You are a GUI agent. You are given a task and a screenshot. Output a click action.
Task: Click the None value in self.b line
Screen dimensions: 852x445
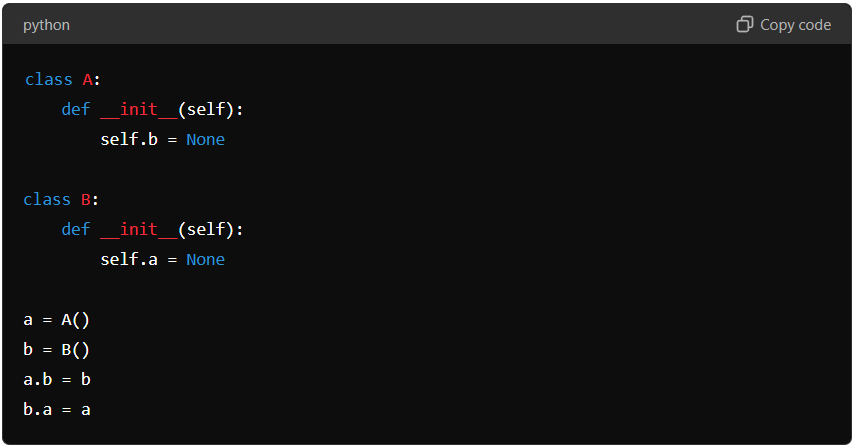pos(205,140)
